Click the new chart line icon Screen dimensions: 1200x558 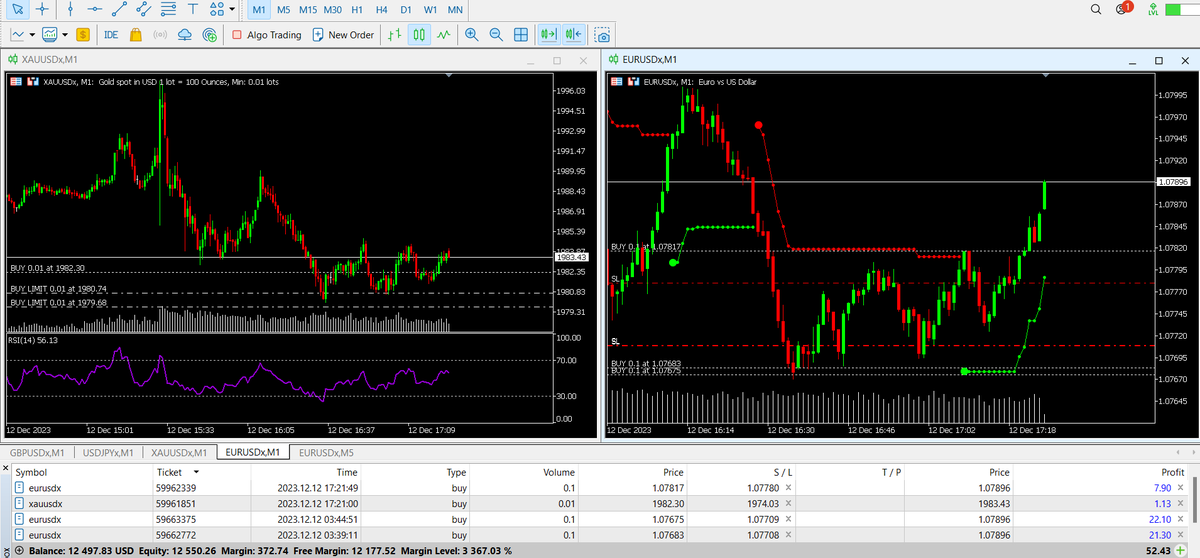17,34
